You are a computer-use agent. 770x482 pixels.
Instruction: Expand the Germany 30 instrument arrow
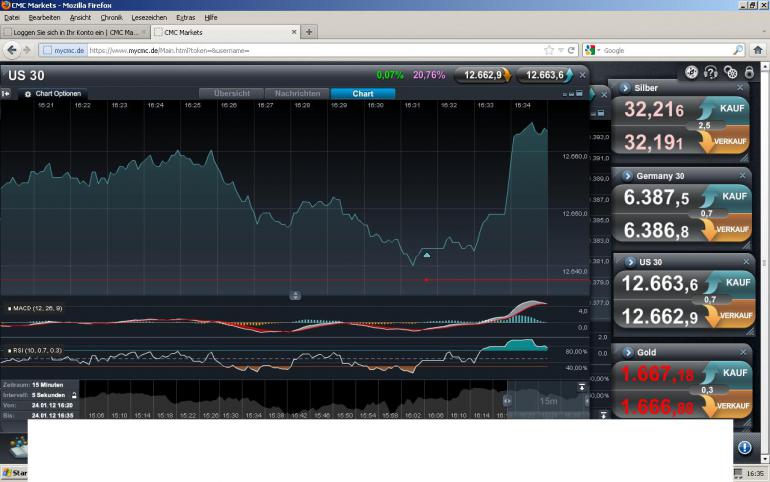click(x=627, y=176)
